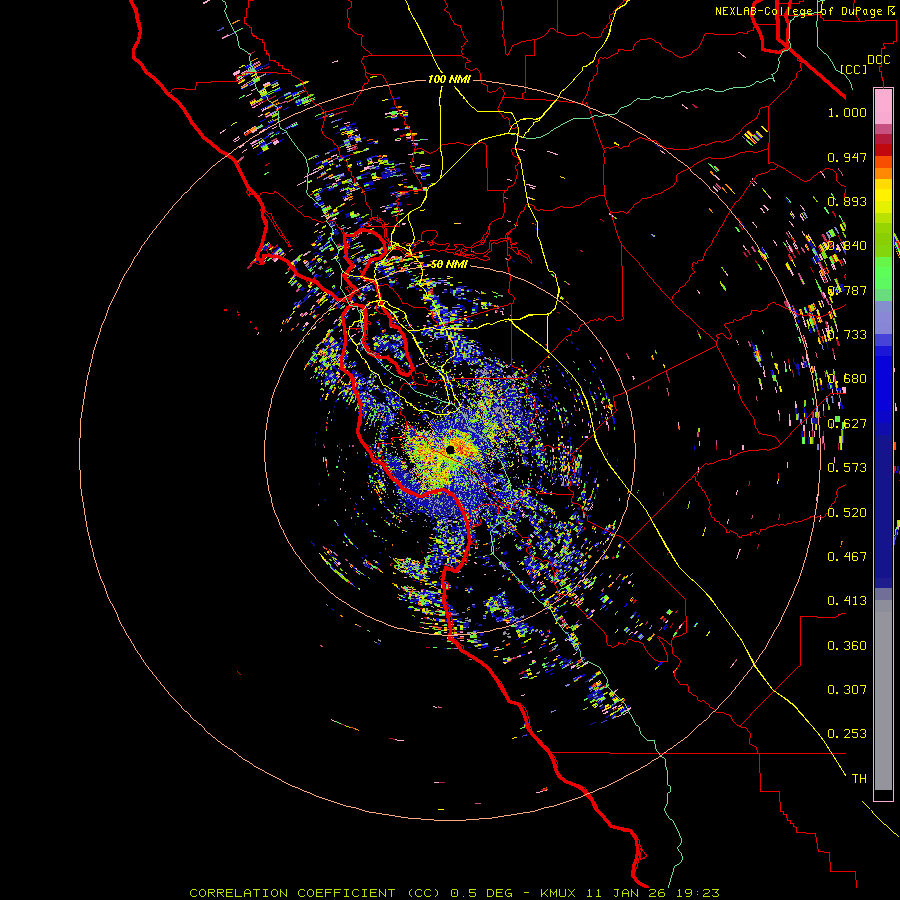
Task: Select the 0.947 scale value
Action: point(847,157)
